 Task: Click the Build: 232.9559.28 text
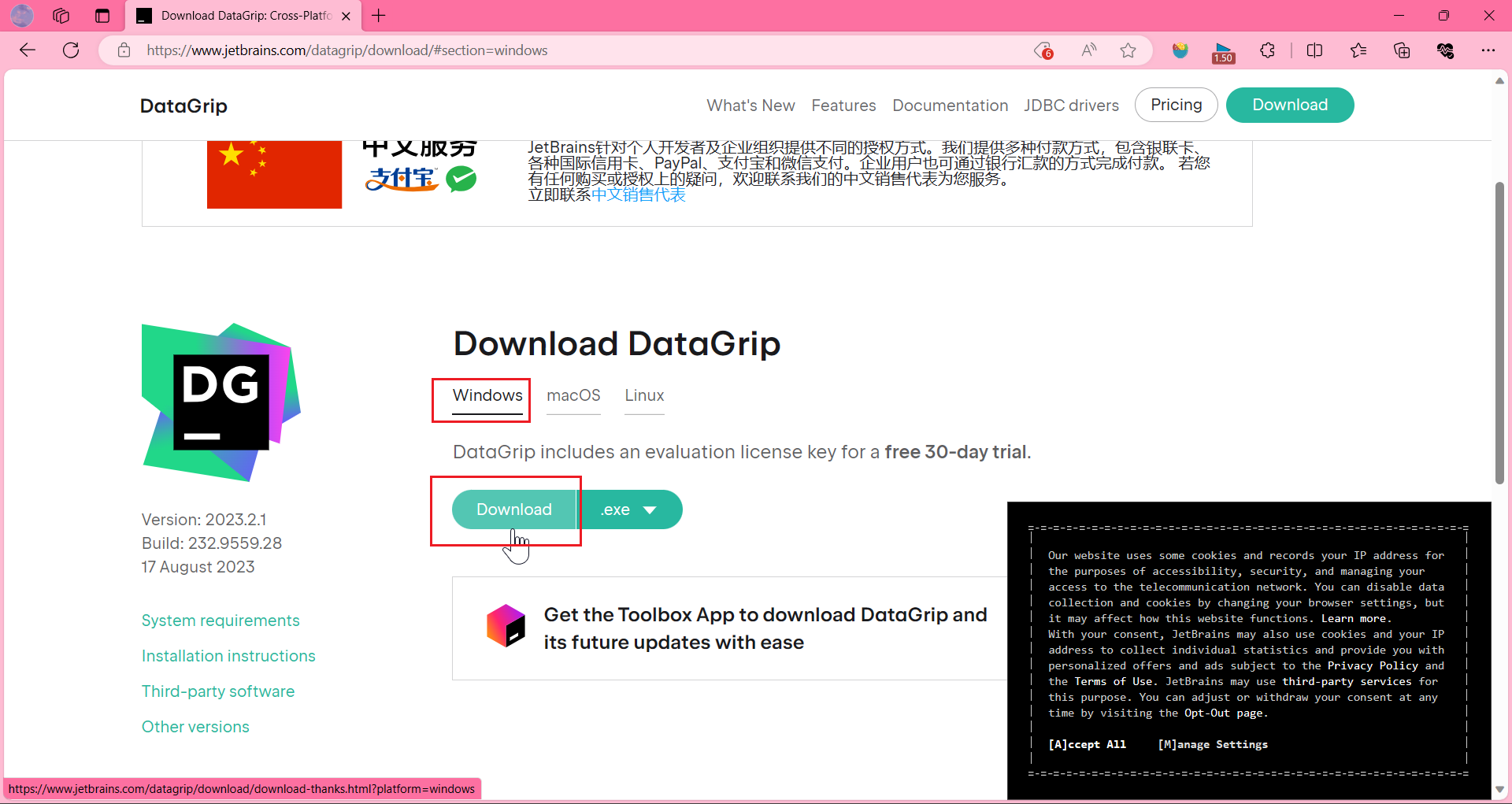[212, 543]
